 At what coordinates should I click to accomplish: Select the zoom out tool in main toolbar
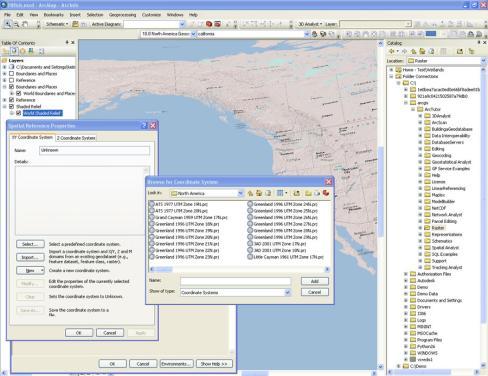[16, 24]
